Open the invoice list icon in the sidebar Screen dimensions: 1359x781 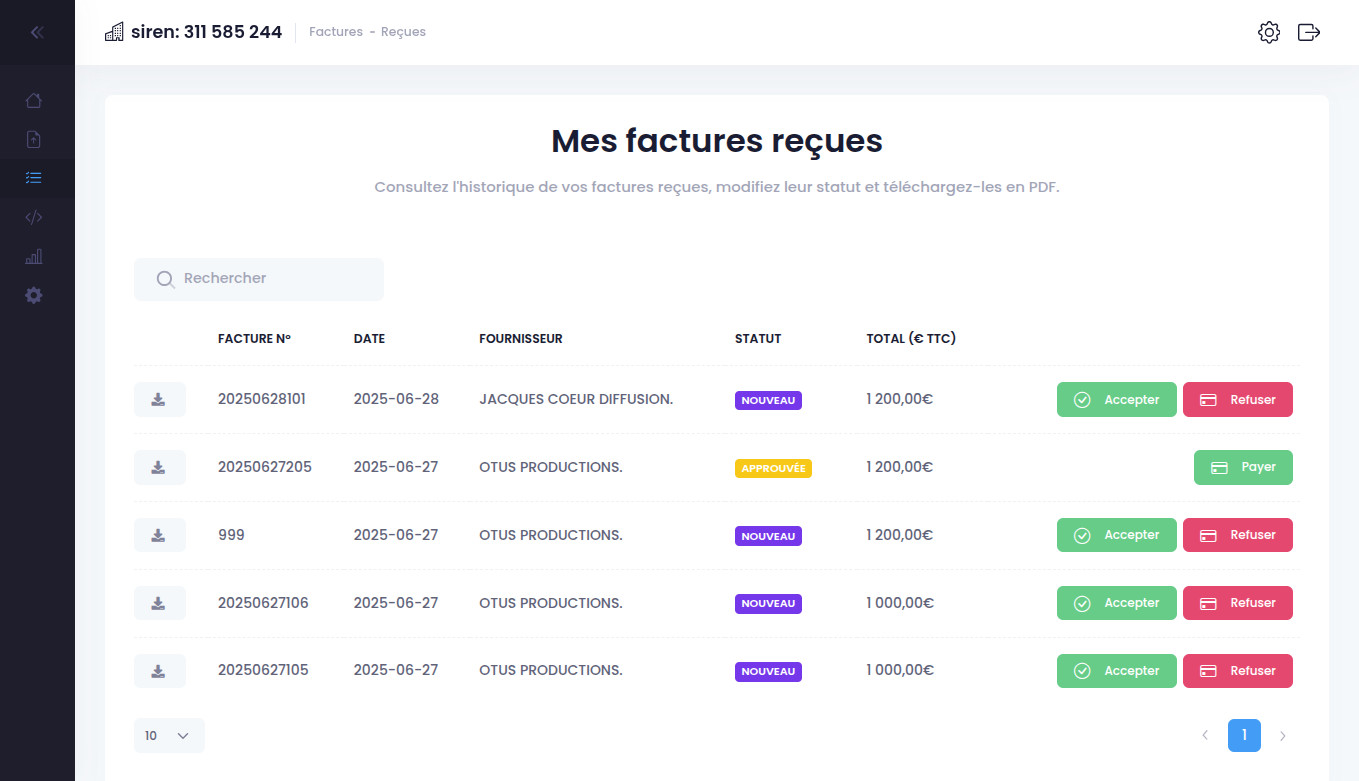[34, 177]
